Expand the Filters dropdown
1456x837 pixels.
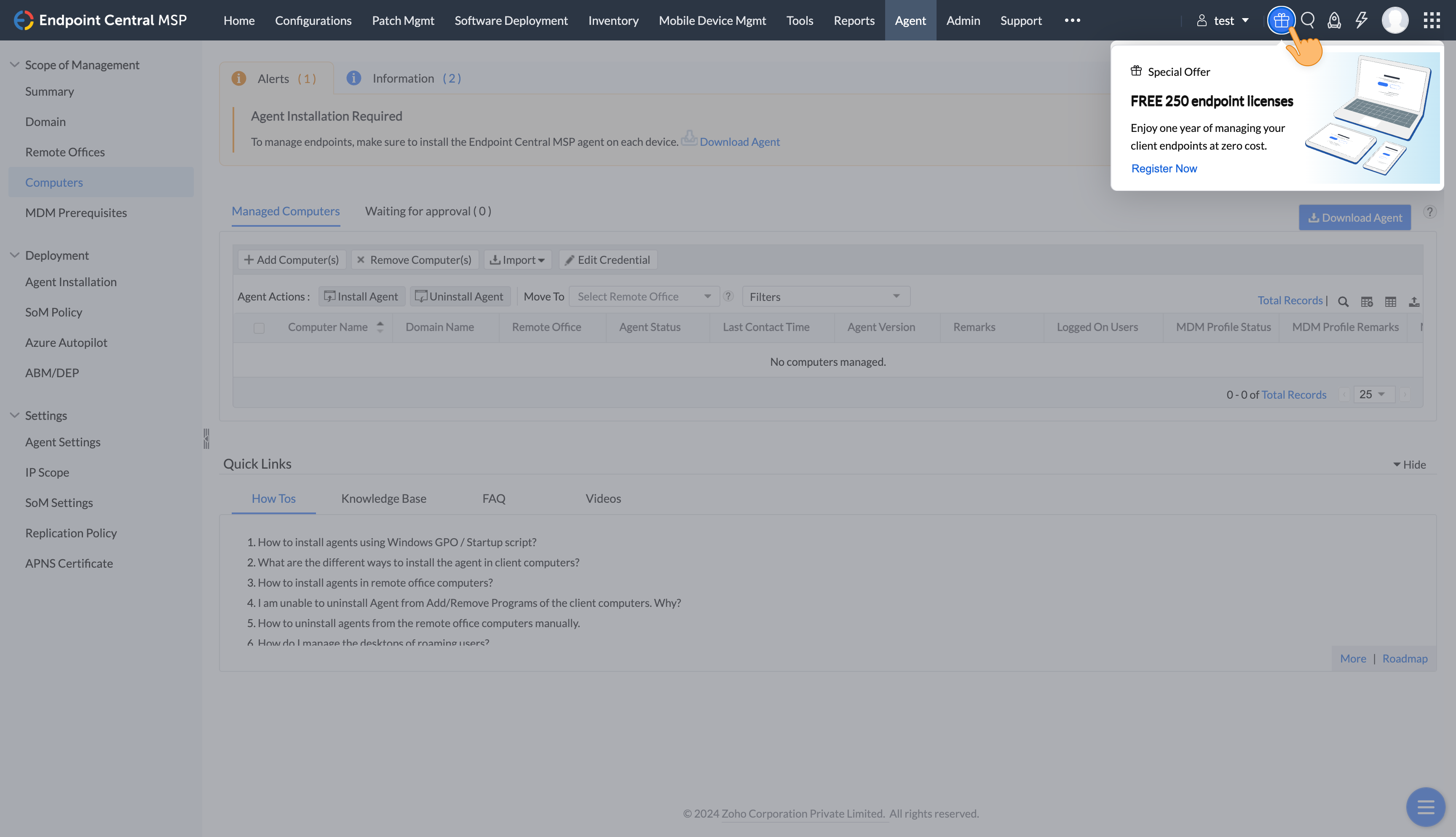click(826, 297)
